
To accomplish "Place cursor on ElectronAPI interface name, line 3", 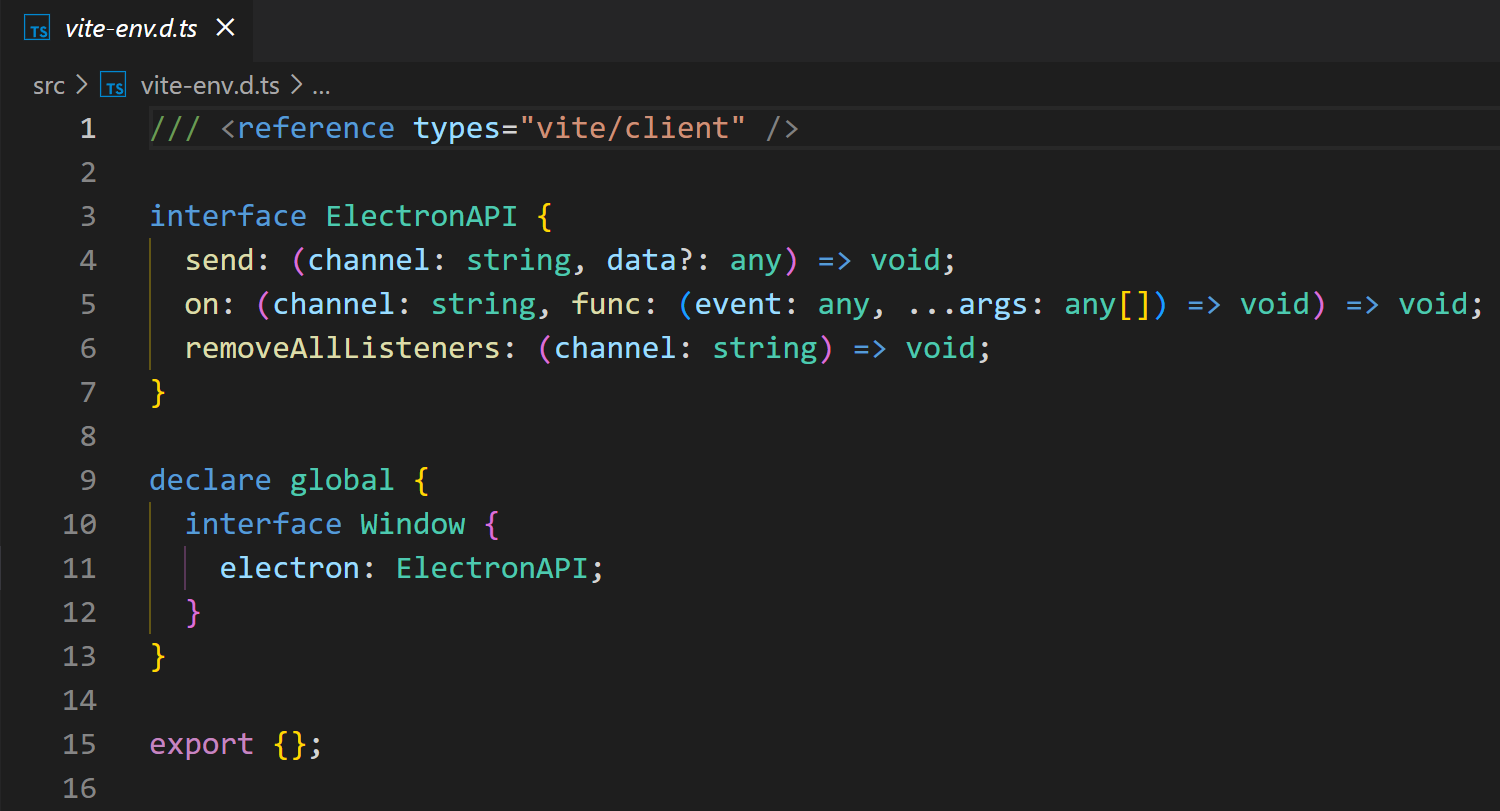I will [x=421, y=216].
